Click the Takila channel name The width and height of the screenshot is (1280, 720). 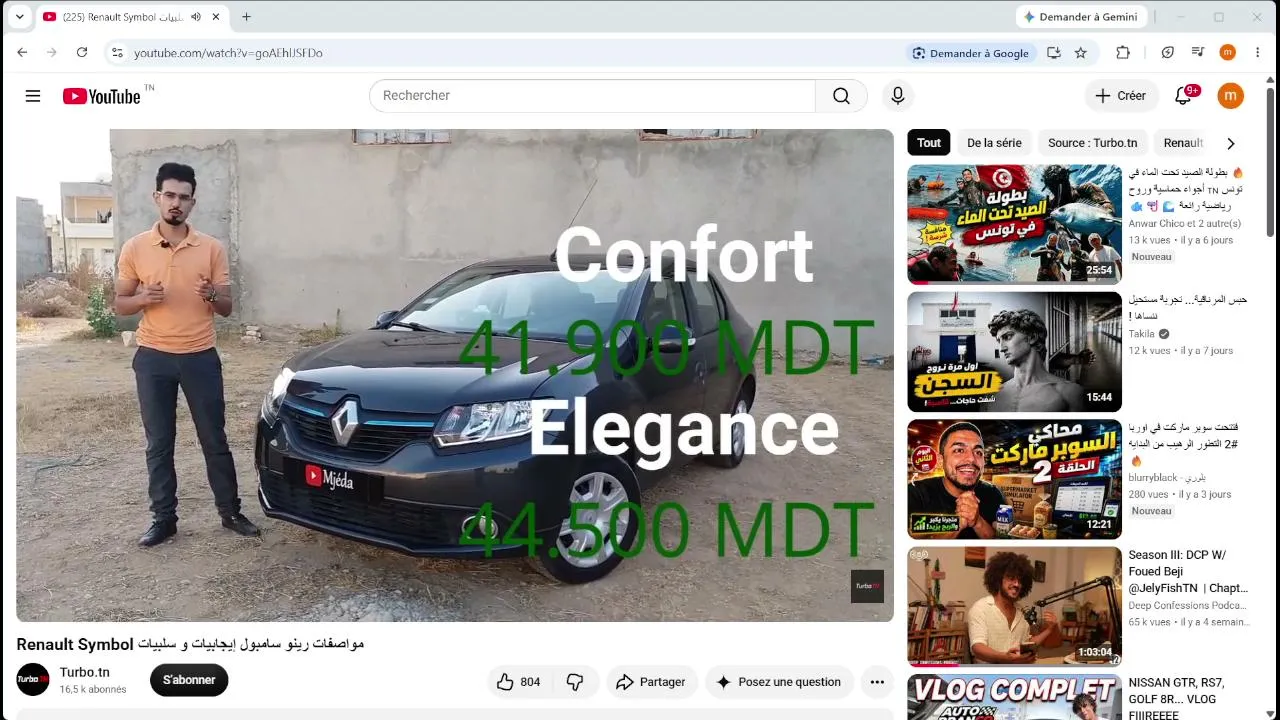click(1142, 334)
